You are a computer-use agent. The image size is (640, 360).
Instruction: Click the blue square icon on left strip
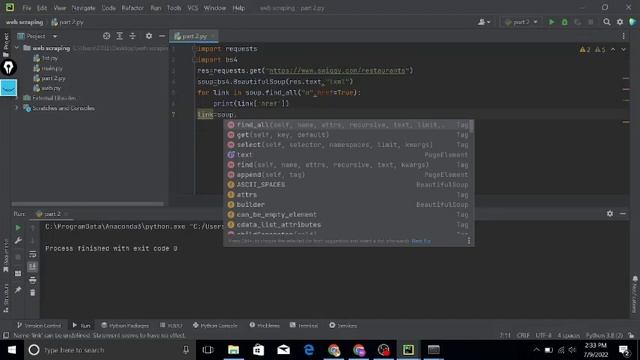[8, 88]
